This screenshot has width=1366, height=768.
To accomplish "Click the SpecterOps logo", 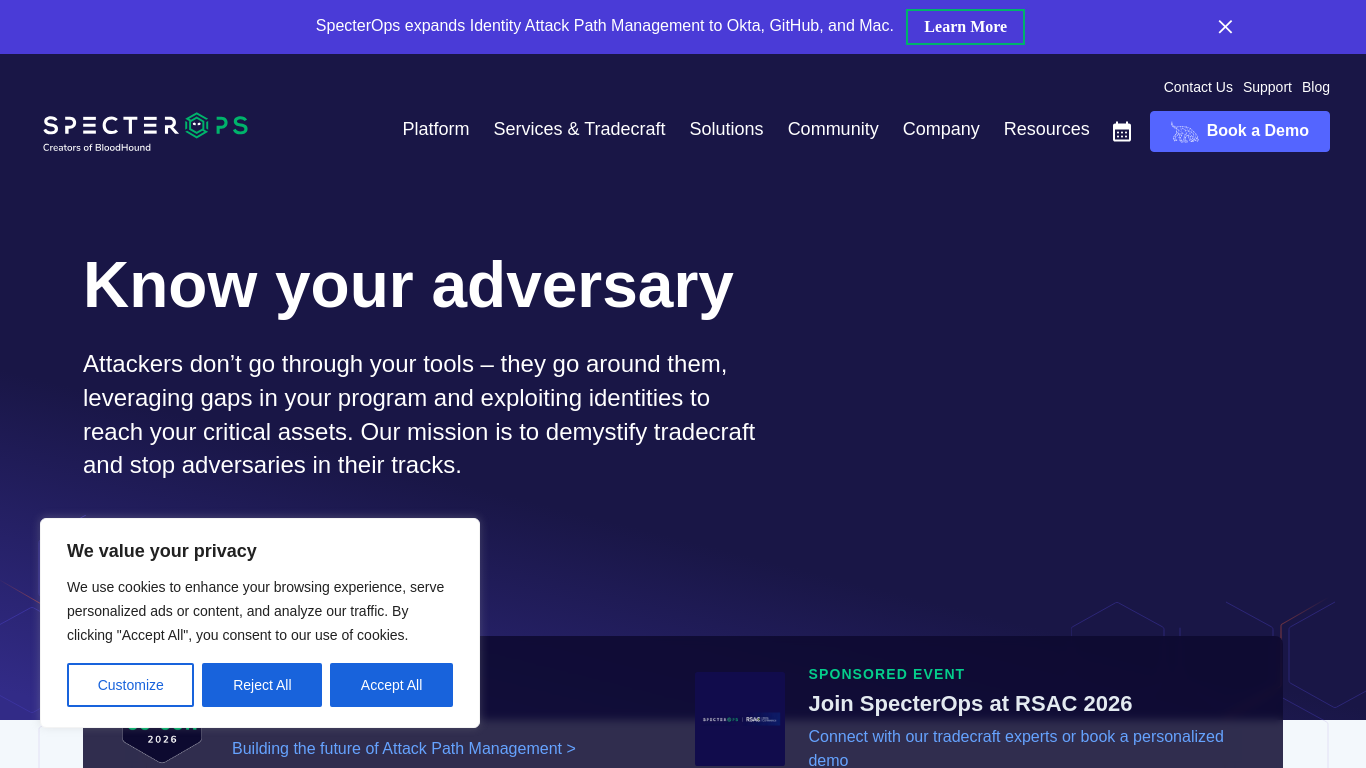I will point(146,131).
